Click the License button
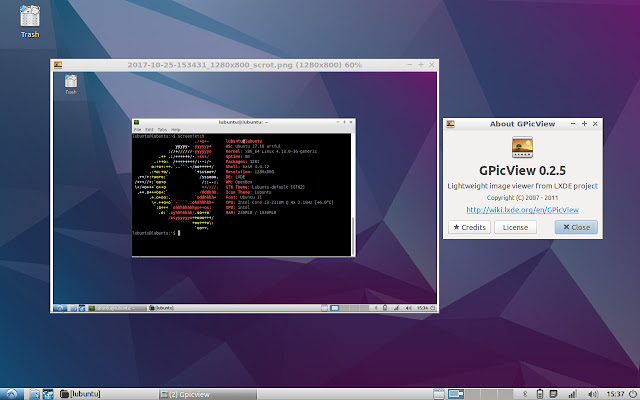The image size is (640, 400). tap(515, 227)
